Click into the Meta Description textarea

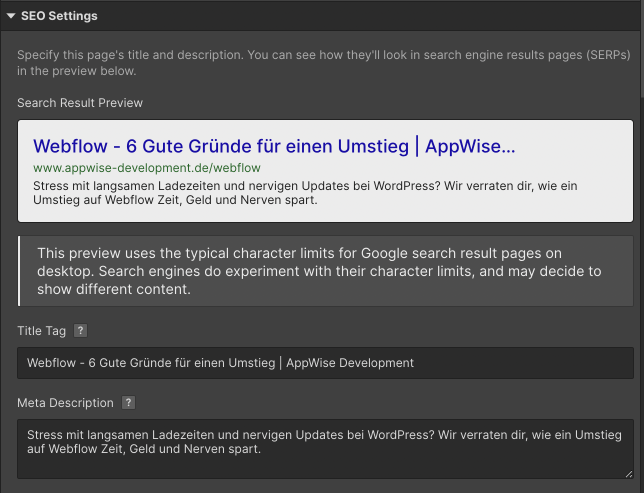click(325, 449)
